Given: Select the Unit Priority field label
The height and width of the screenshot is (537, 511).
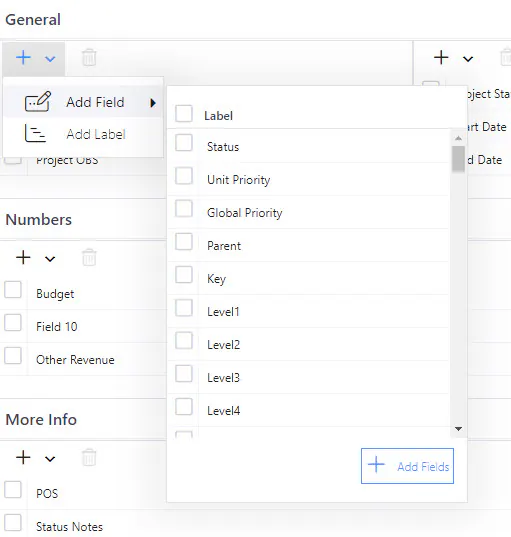Looking at the screenshot, I should click(239, 180).
